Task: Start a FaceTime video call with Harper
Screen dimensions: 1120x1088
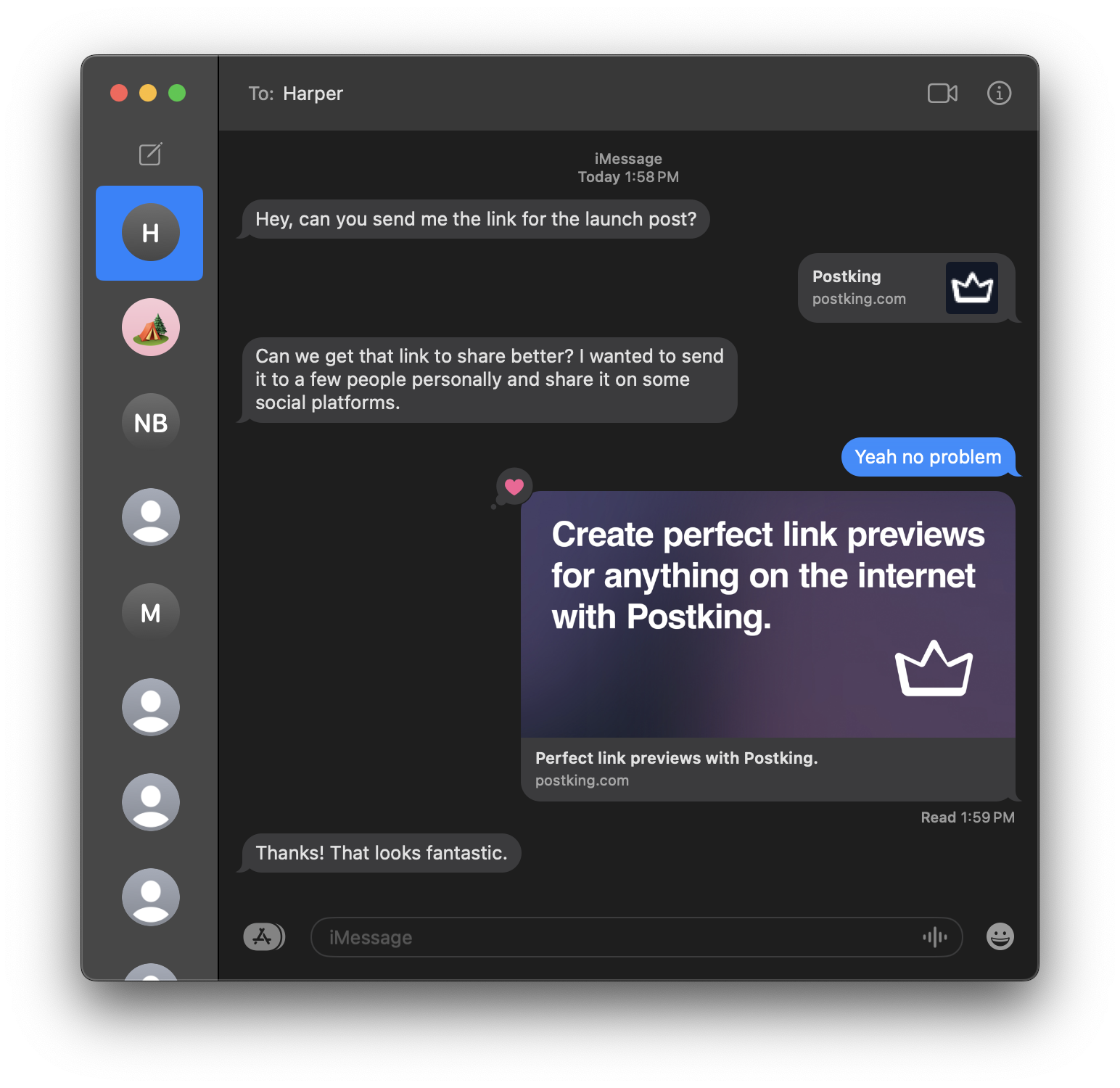Action: [x=942, y=93]
